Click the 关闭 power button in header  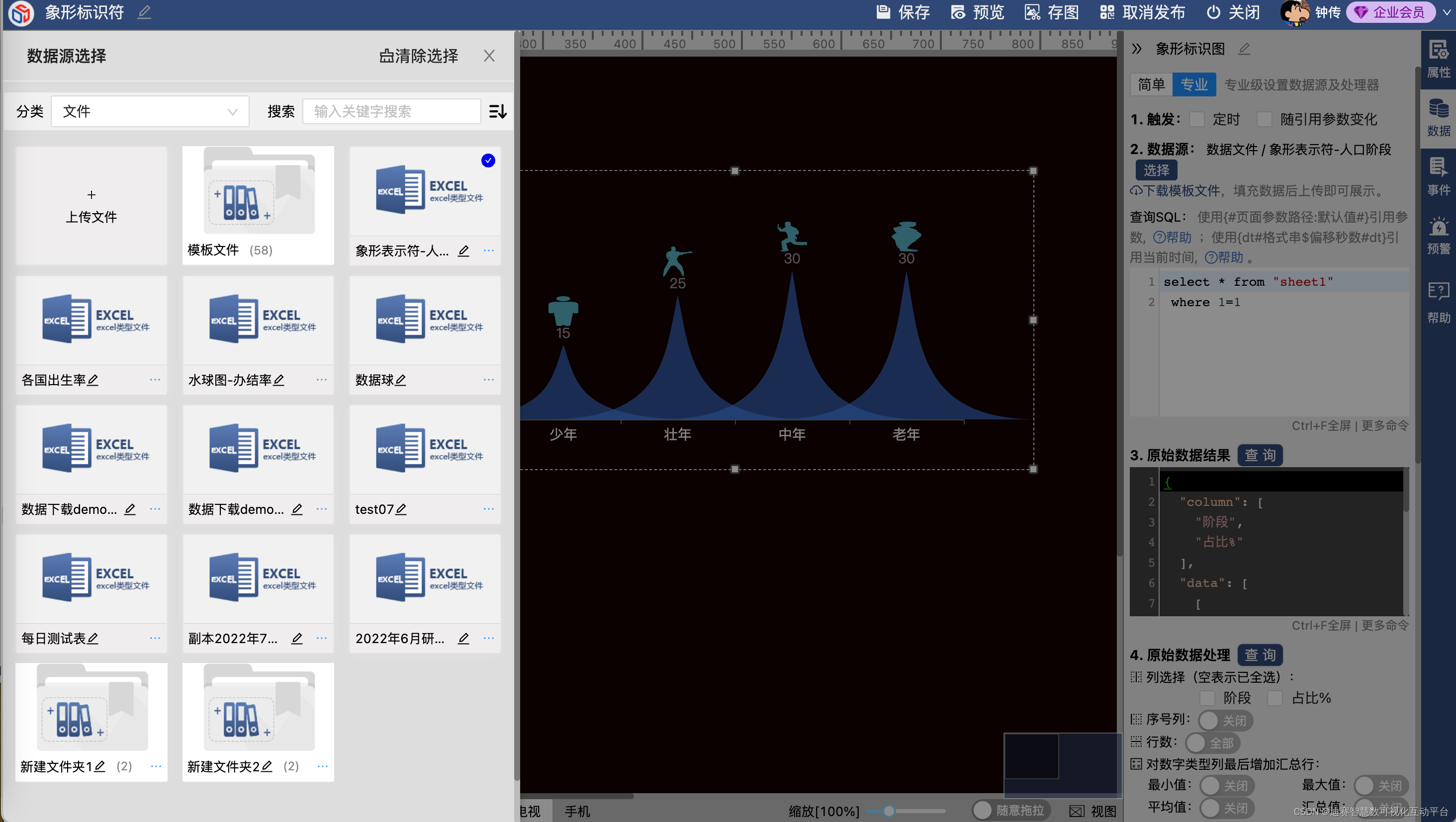coord(1233,12)
